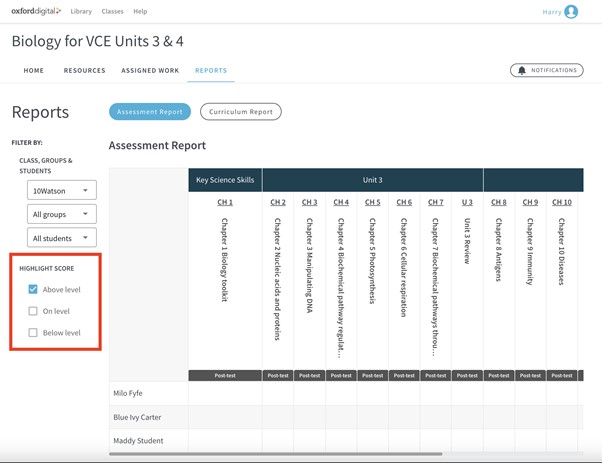
Task: Open the Notifications bell button
Action: [547, 70]
